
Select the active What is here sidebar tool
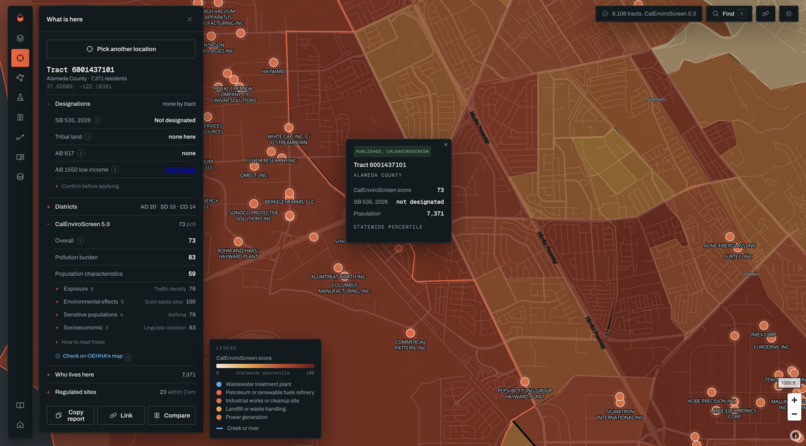(x=20, y=58)
